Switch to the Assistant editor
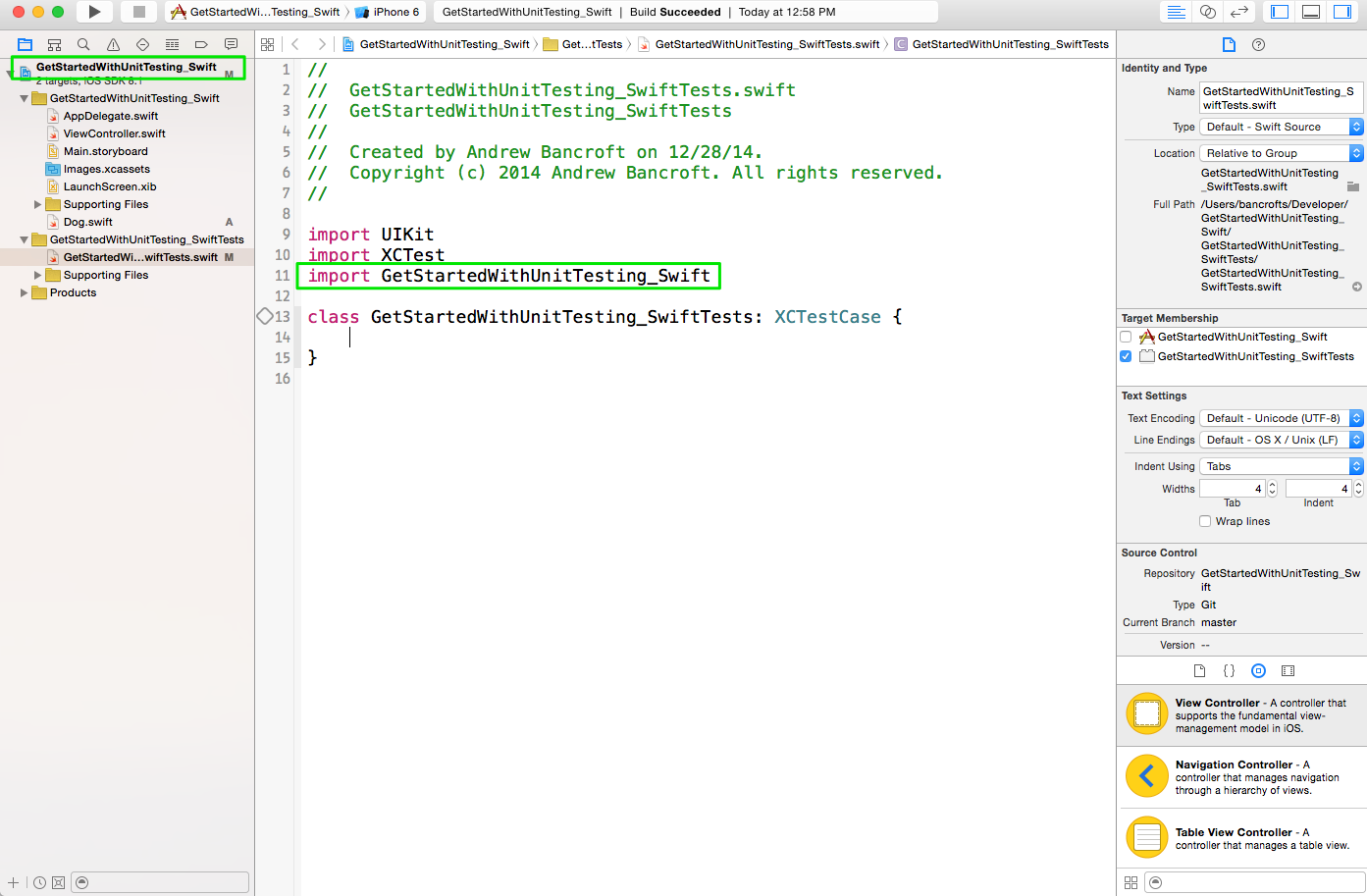Screen dimensions: 1367x896 [1208, 12]
